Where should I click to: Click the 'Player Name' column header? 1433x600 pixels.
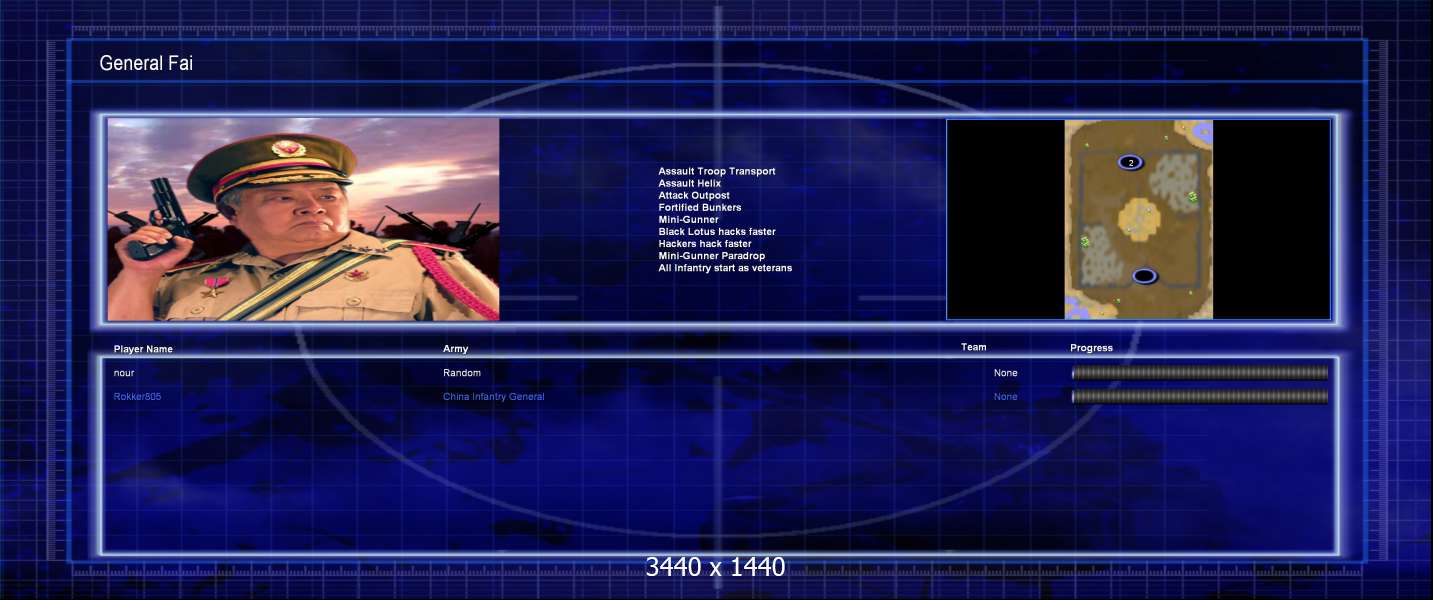pos(143,349)
